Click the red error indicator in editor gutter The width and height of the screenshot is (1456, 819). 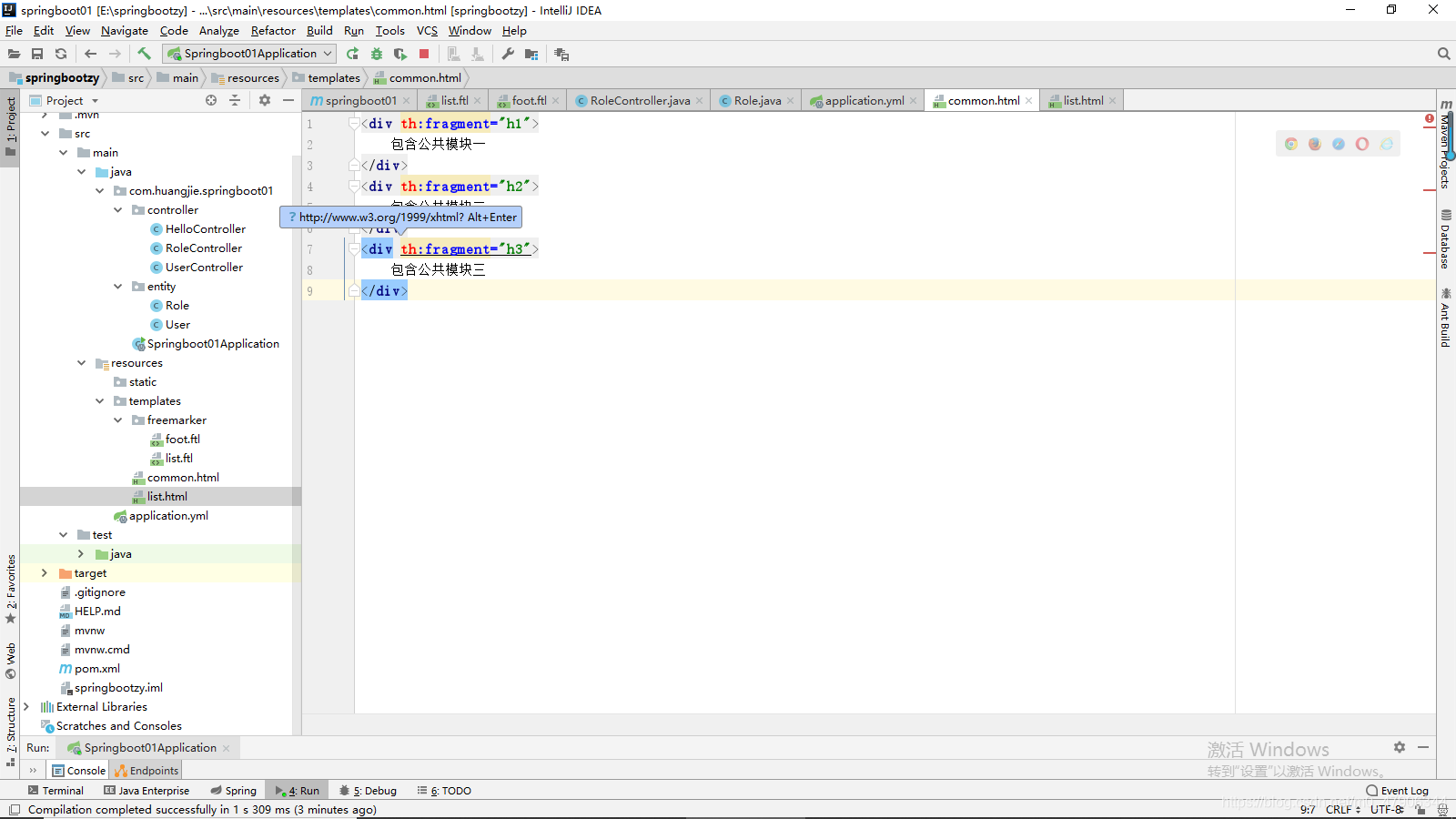pos(1430,119)
